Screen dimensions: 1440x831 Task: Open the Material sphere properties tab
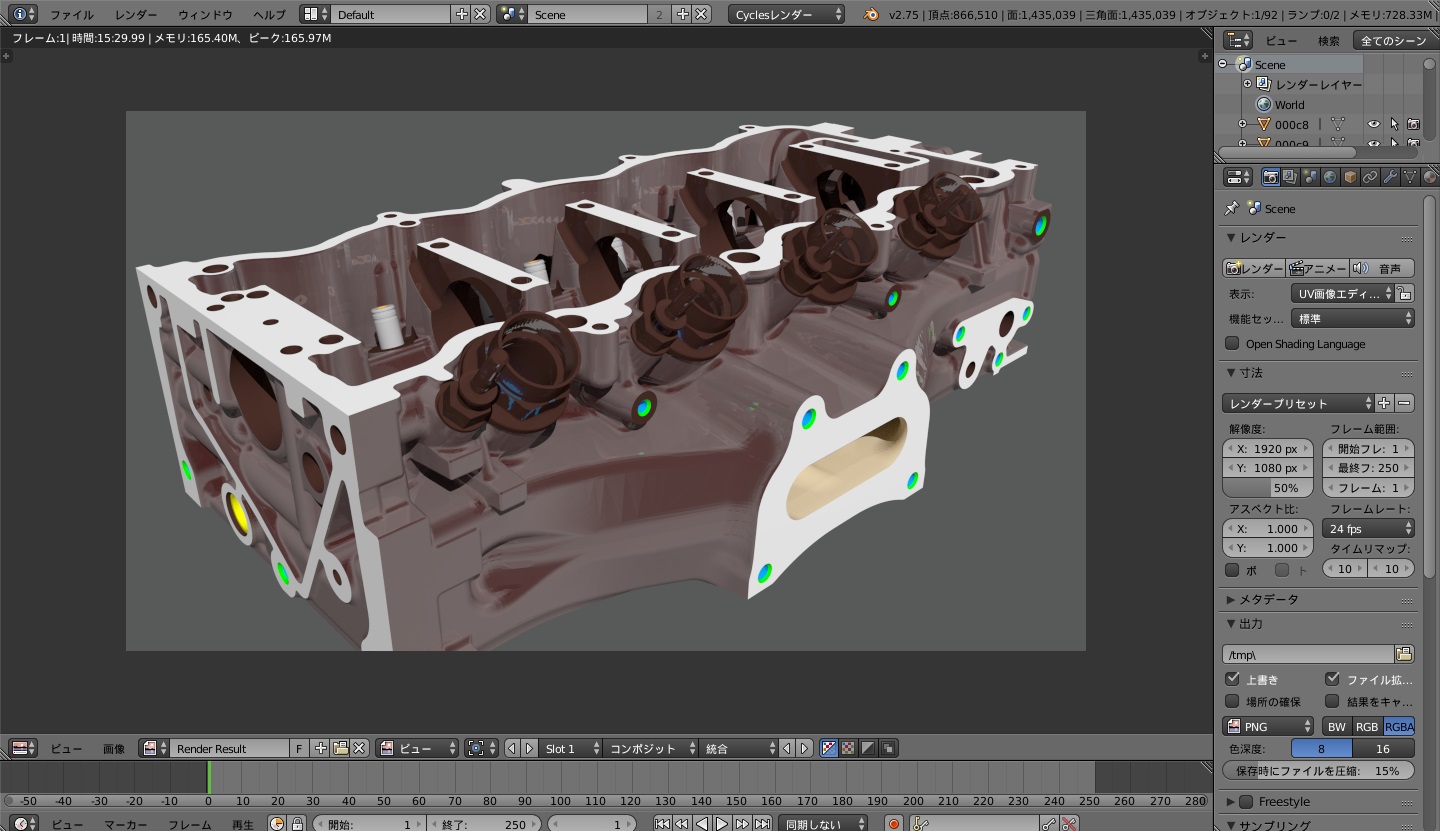pyautogui.click(x=1430, y=176)
